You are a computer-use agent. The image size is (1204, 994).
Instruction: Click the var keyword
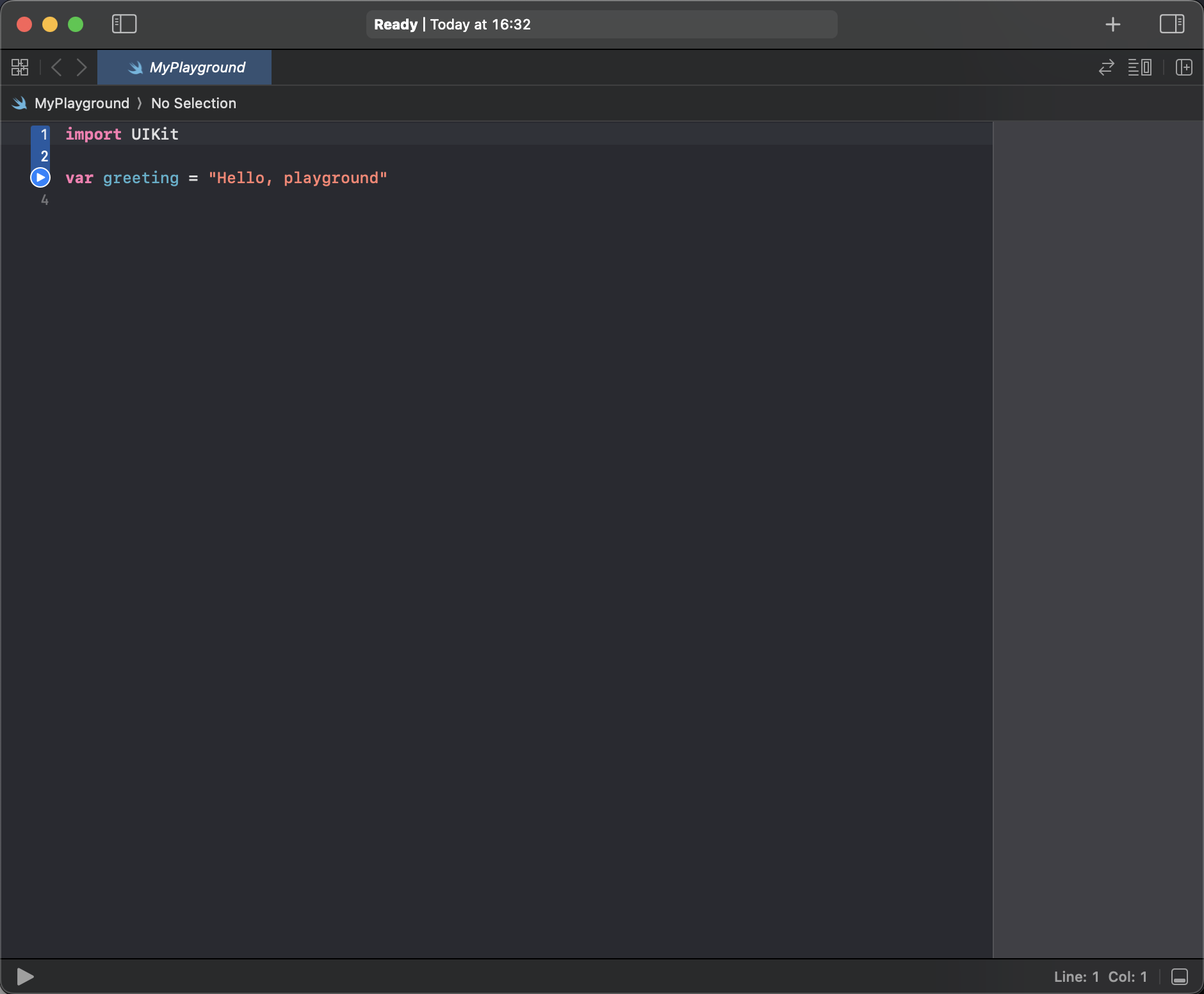click(79, 178)
